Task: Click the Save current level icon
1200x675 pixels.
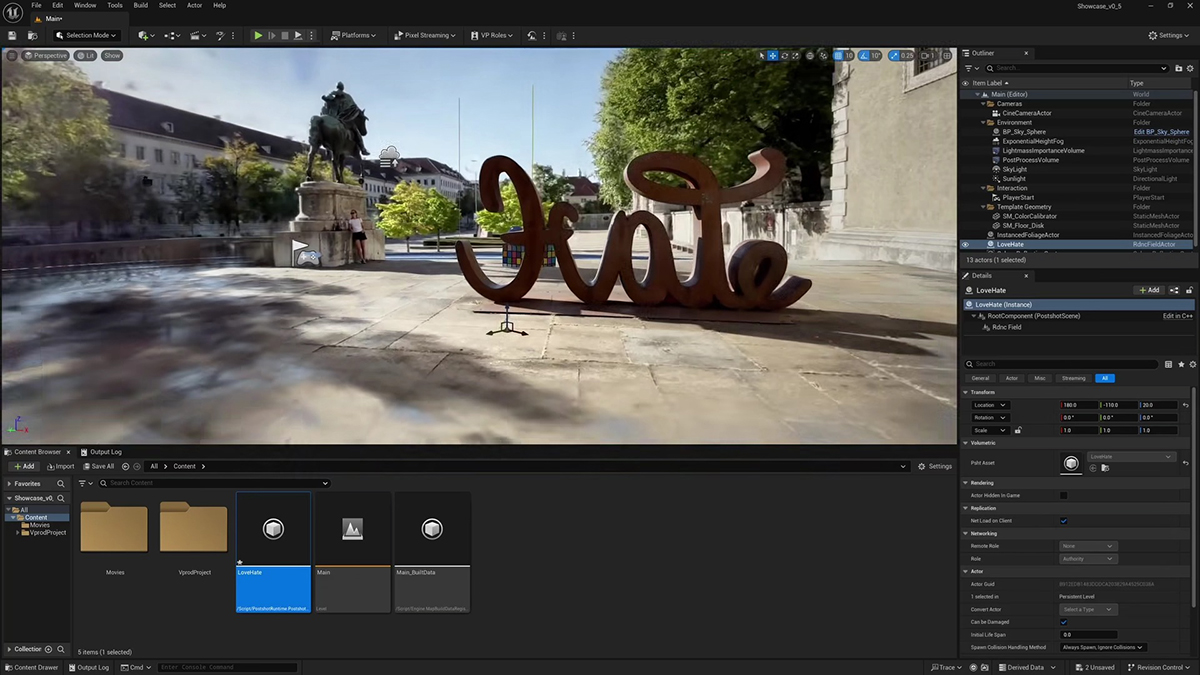Action: (12, 35)
